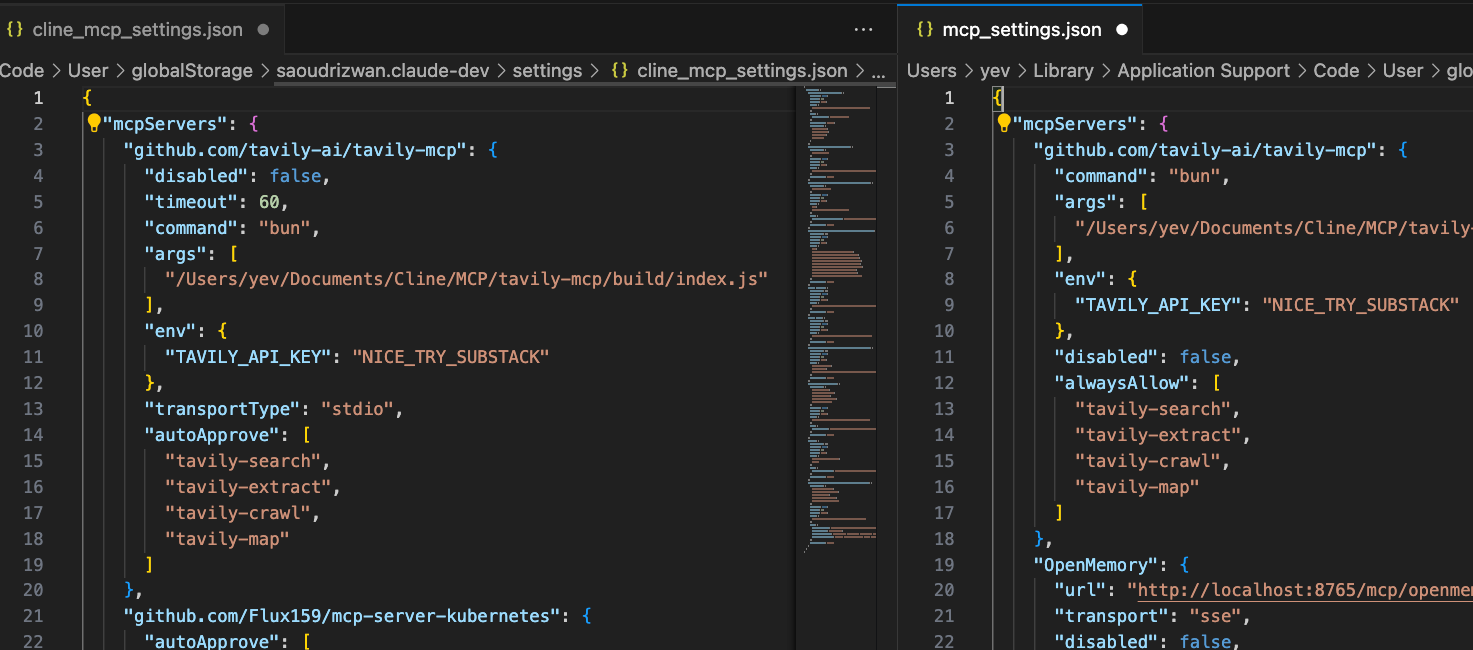The width and height of the screenshot is (1473, 650).
Task: Click the value 60 on line 5
Action: pyautogui.click(x=270, y=202)
